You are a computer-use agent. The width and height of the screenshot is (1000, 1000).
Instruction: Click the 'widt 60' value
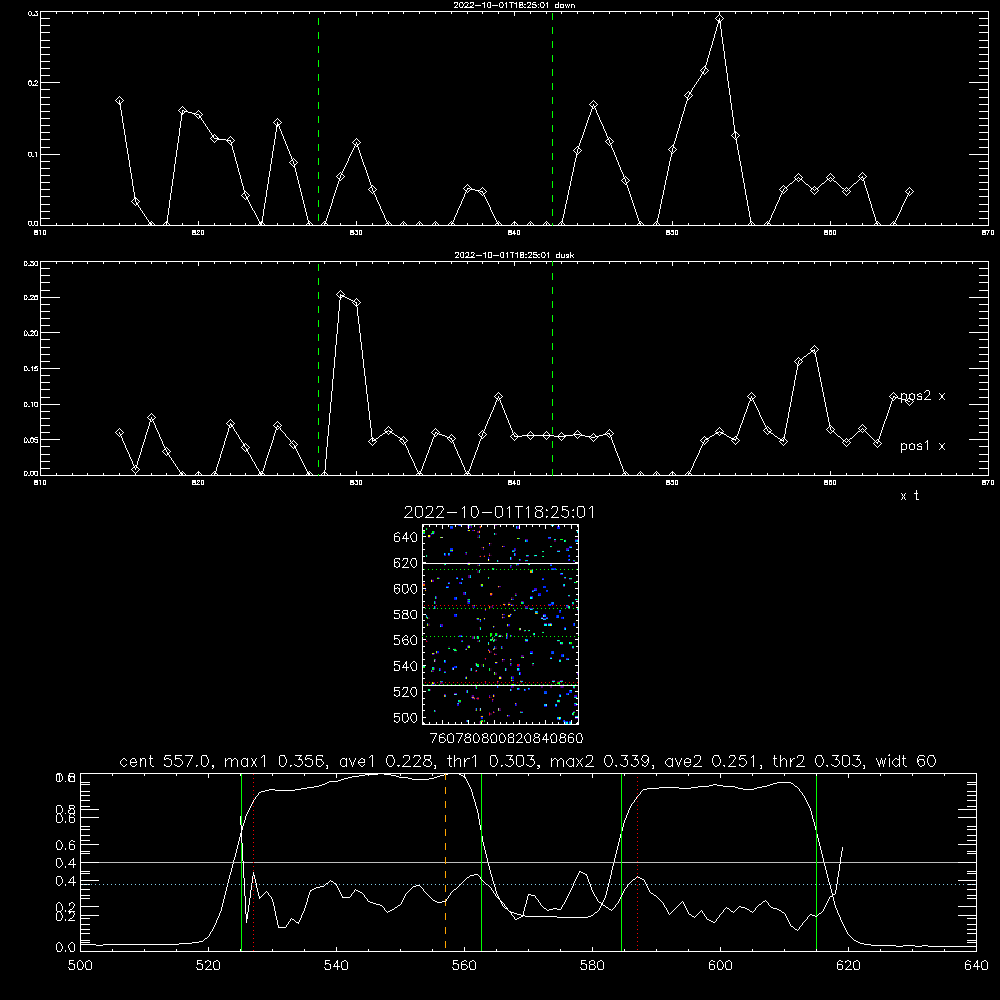coord(906,761)
